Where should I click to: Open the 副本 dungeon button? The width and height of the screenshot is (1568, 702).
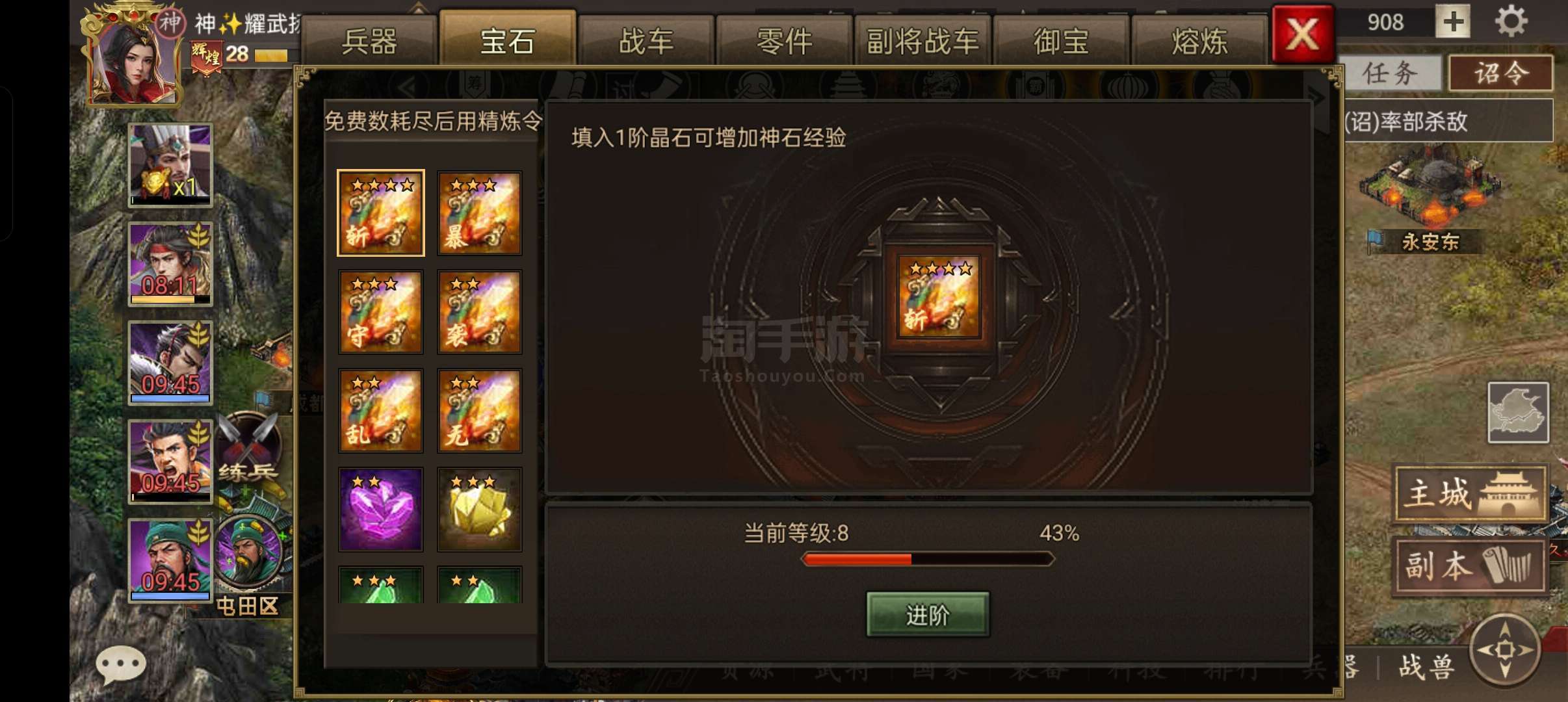(1470, 565)
